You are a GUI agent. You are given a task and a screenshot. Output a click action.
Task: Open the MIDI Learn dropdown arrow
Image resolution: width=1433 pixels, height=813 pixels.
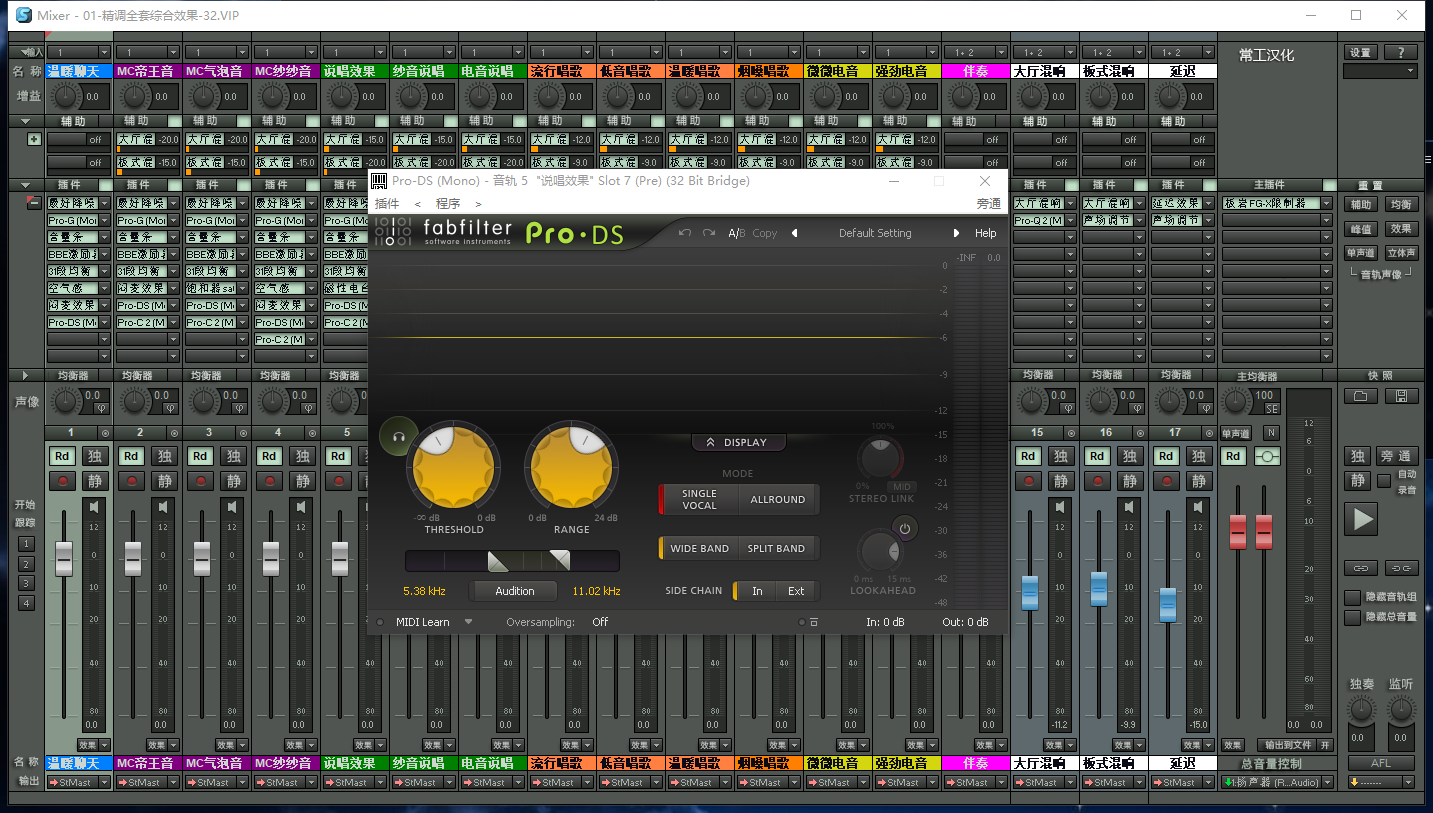pos(468,622)
